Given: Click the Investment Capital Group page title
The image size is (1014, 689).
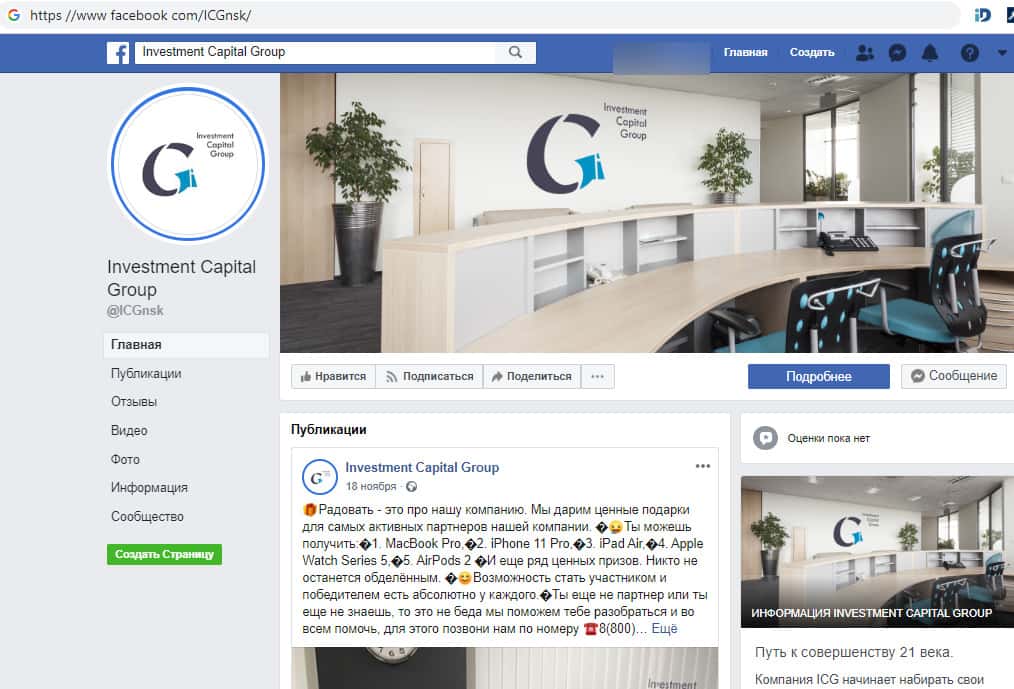Looking at the screenshot, I should 182,278.
